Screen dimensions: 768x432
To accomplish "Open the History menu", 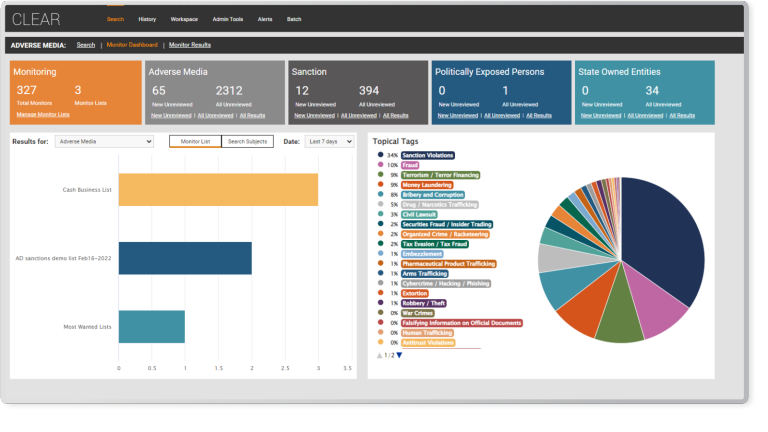I will [147, 19].
